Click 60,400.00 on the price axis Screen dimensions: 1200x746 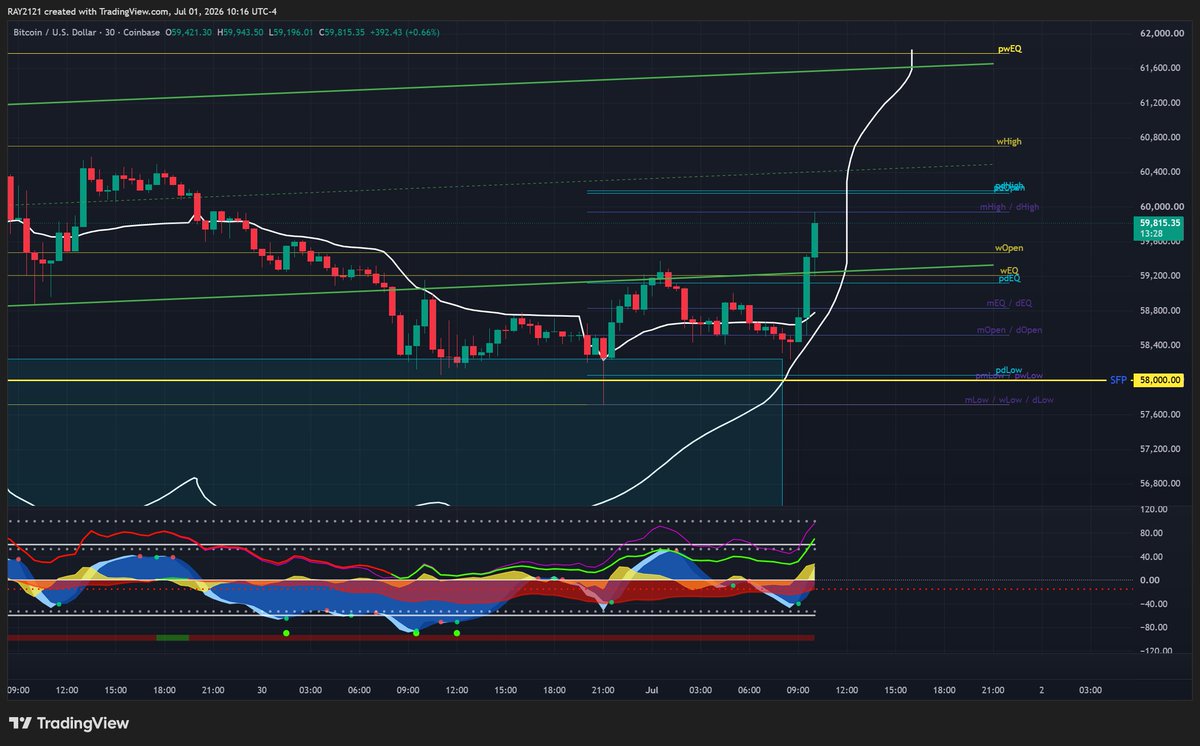coord(1160,172)
